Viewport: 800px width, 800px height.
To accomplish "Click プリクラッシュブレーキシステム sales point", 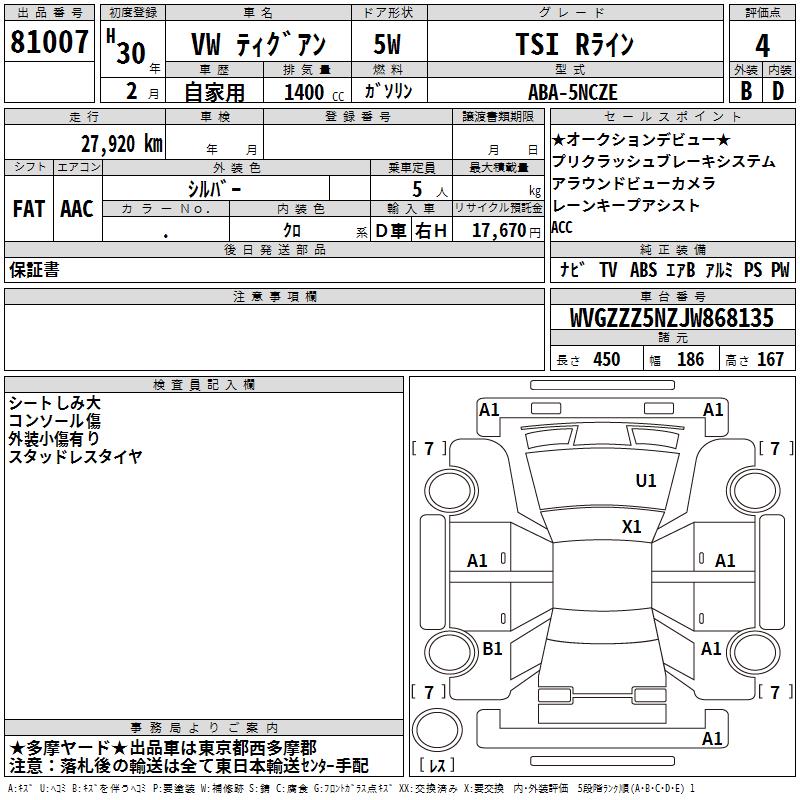I will point(663,161).
